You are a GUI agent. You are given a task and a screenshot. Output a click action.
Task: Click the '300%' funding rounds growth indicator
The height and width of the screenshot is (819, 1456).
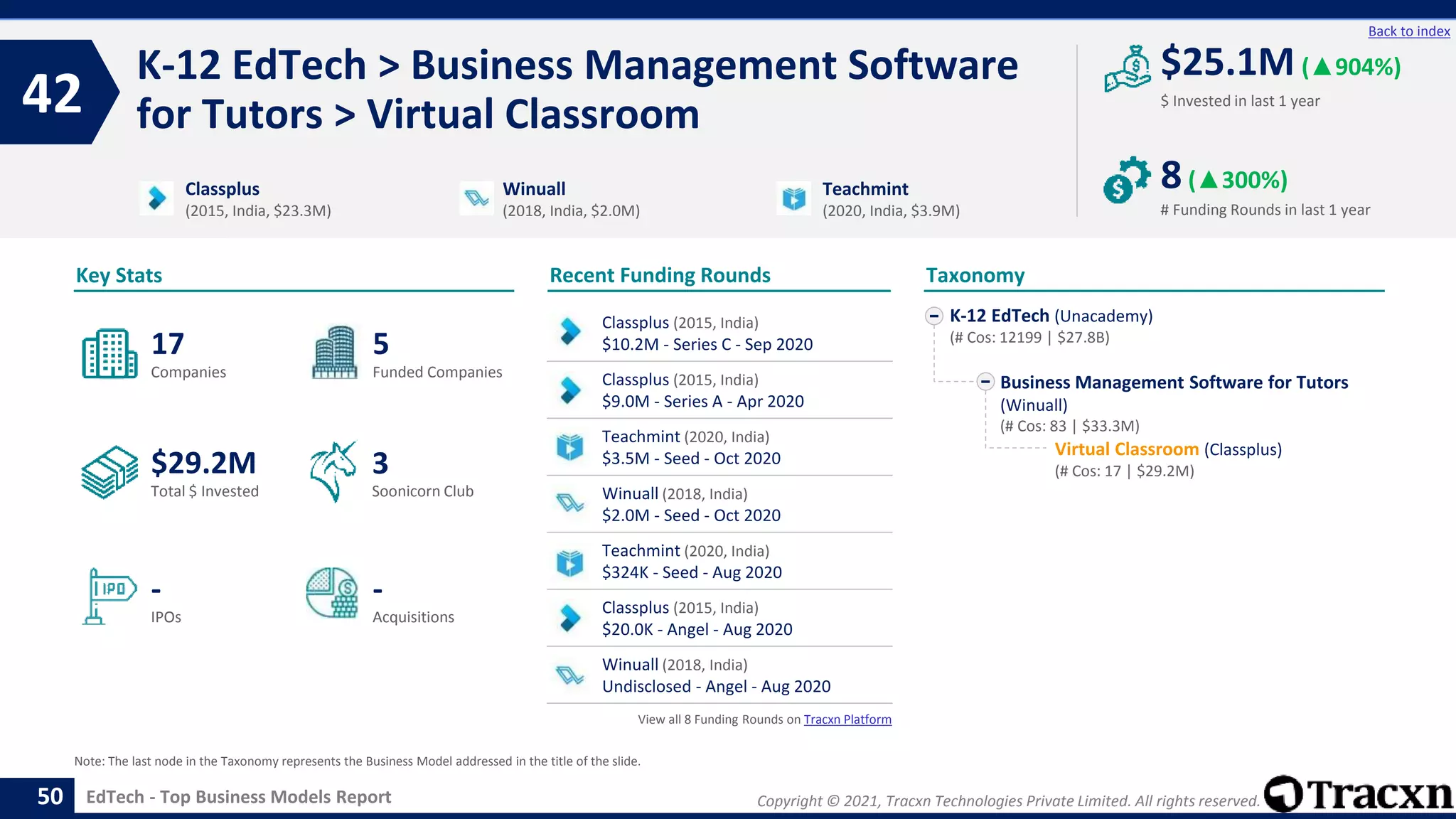pyautogui.click(x=1238, y=180)
